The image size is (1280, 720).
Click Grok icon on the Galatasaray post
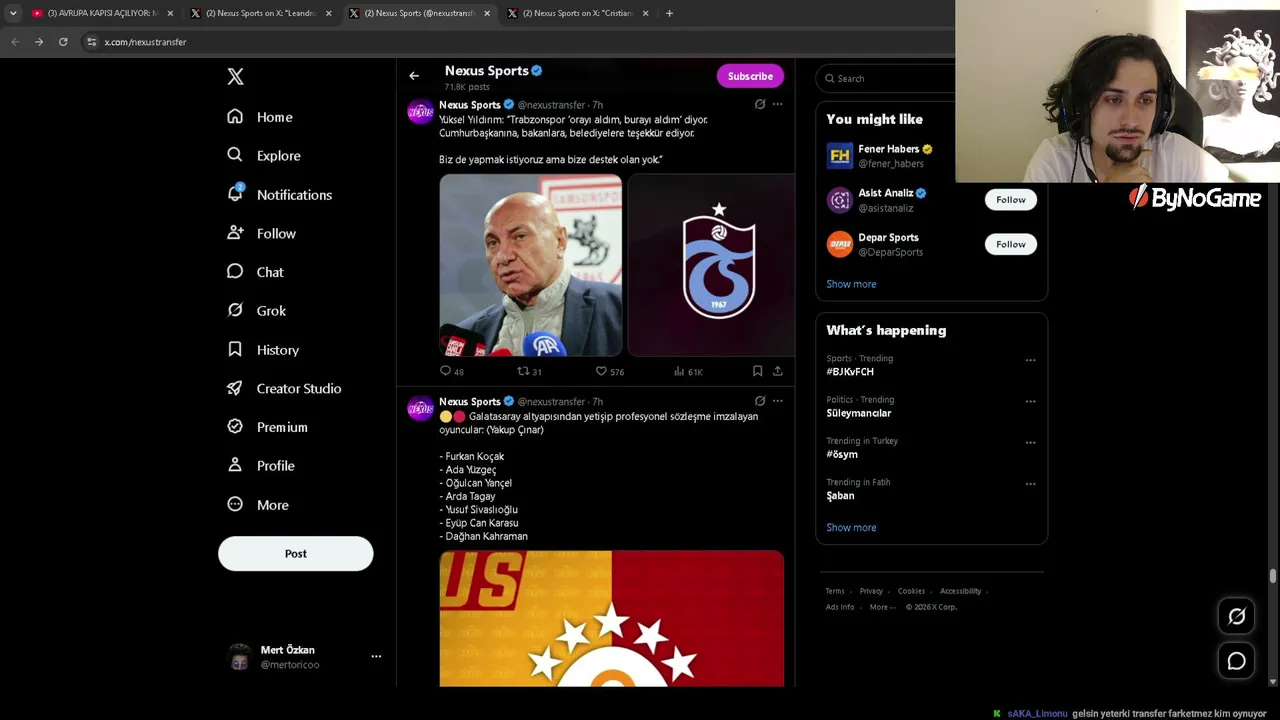[x=760, y=401]
